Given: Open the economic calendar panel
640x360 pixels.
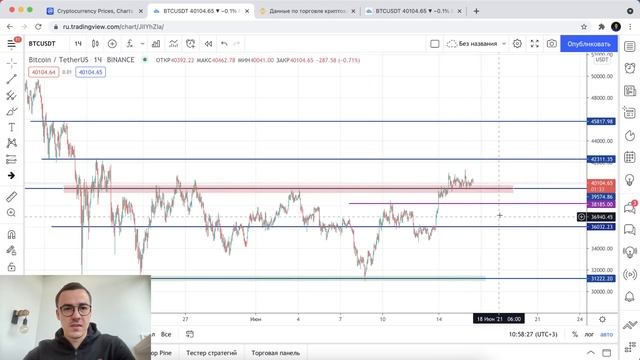Looking at the screenshot, I should point(629,157).
